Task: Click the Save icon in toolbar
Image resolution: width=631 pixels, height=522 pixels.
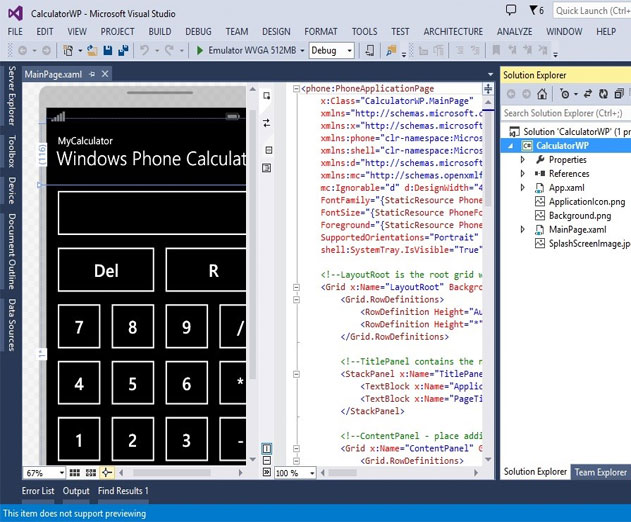Action: [107, 51]
